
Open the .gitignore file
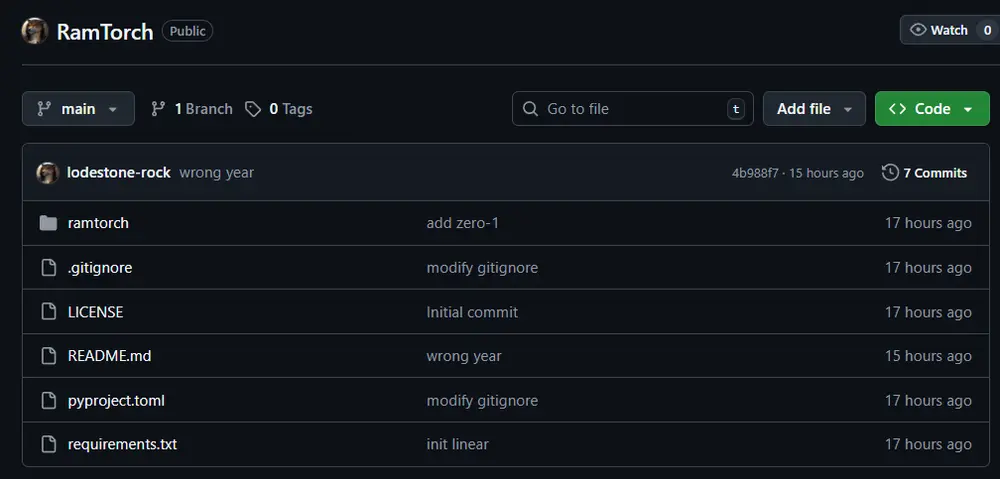point(100,268)
